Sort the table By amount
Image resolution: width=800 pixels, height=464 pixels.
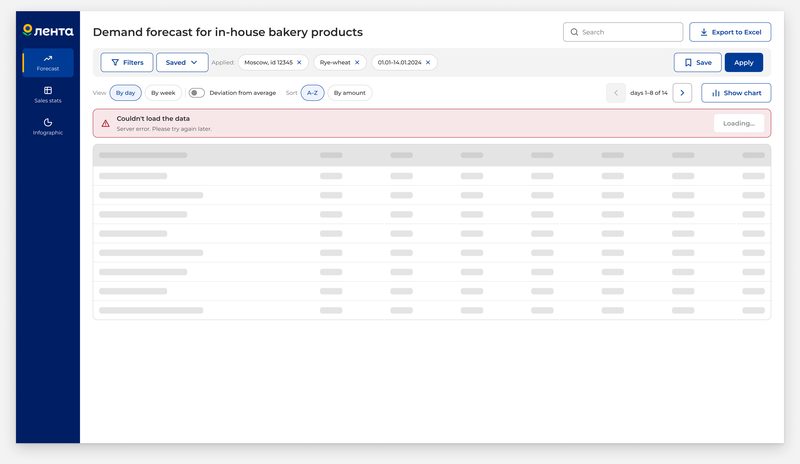[x=349, y=93]
